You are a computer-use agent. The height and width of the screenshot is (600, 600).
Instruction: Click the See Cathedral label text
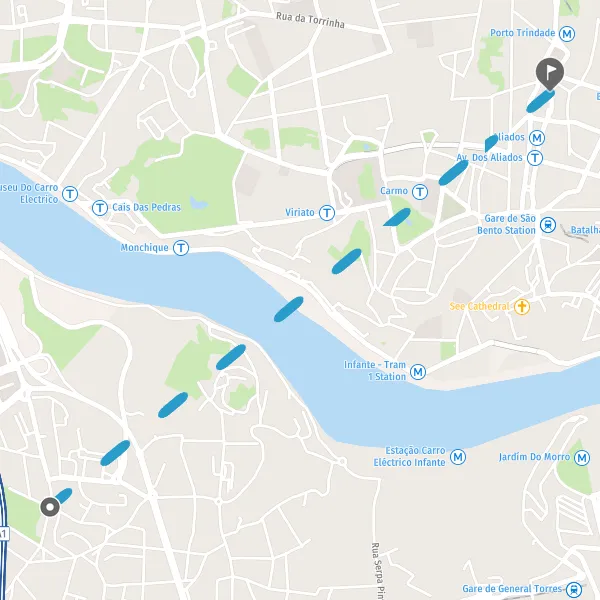click(x=479, y=307)
